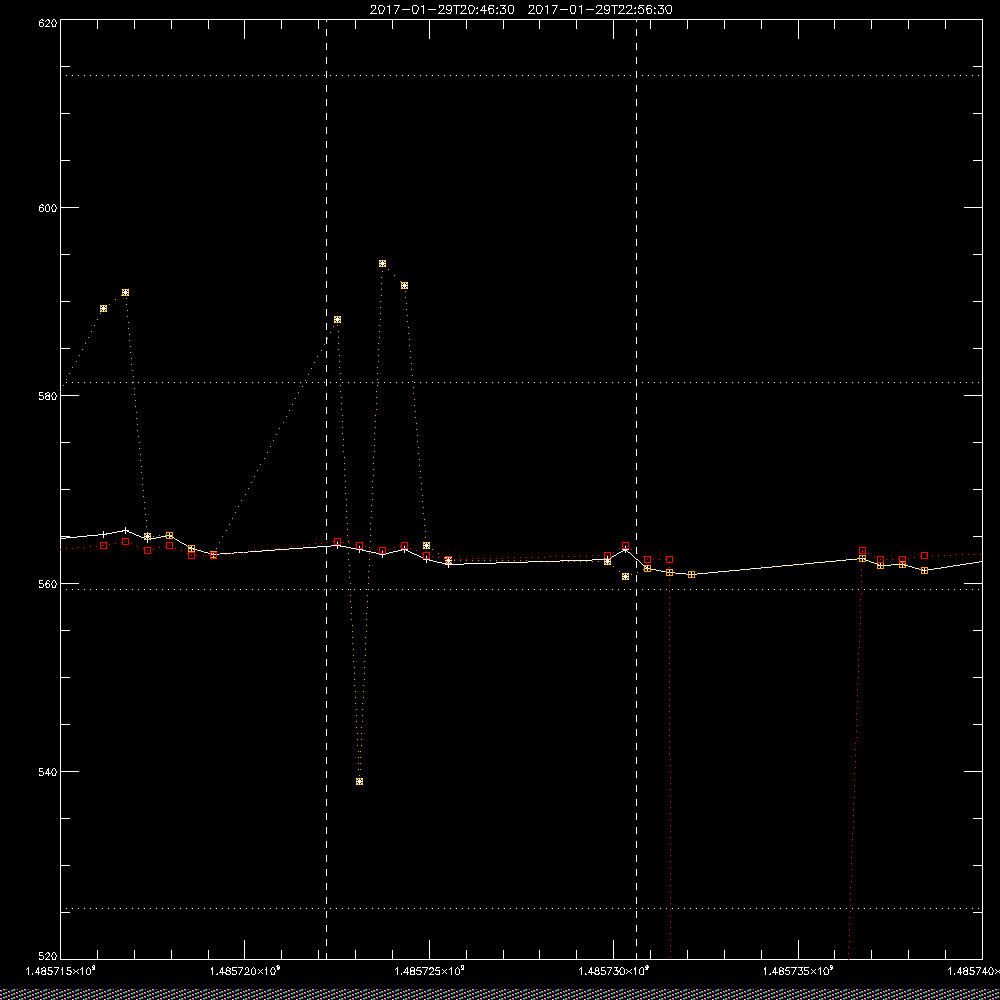
Task: Click the start timestamp 2017-01-29T20:46:30 in title
Action: (442, 10)
